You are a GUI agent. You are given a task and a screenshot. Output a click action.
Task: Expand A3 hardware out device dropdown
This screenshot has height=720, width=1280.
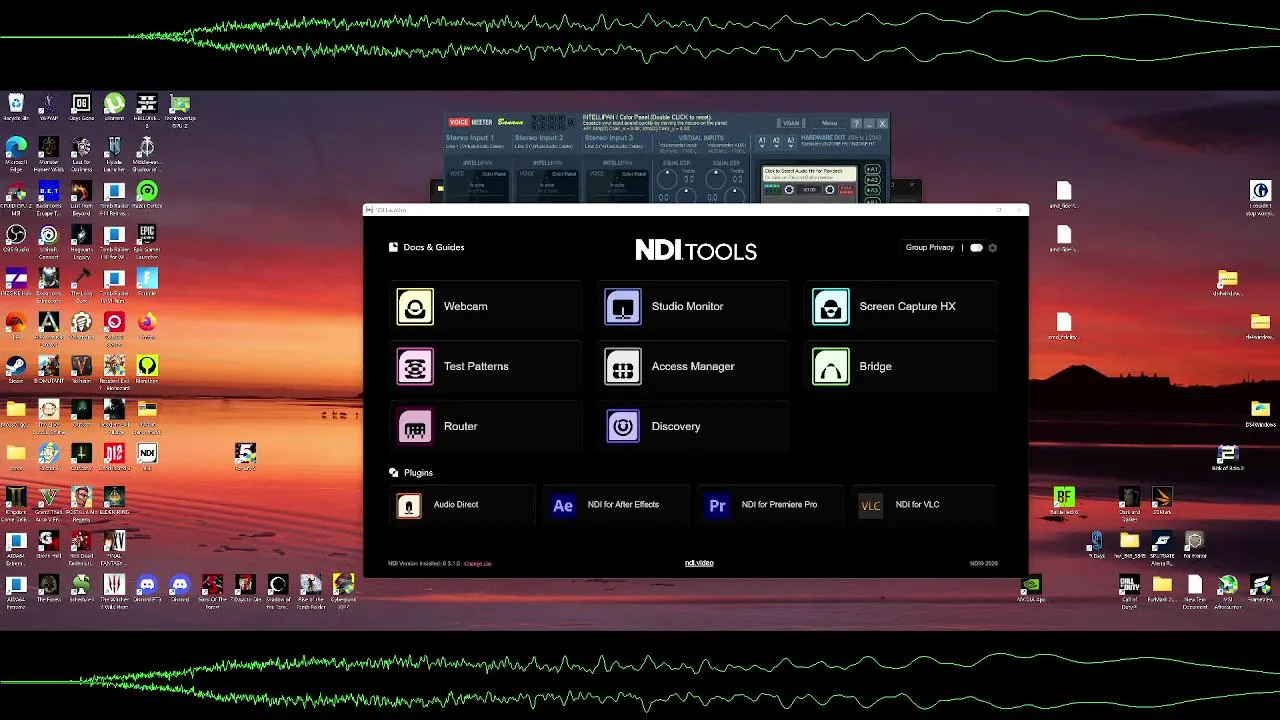[x=790, y=142]
